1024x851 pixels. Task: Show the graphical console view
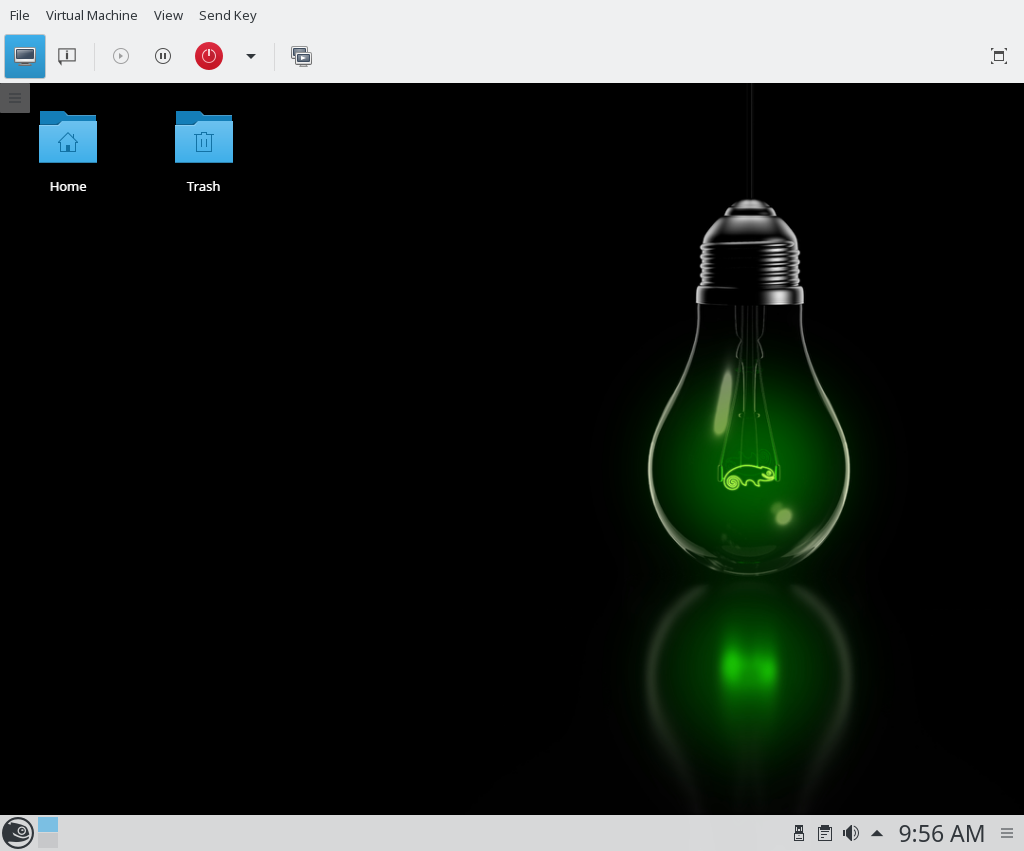point(25,56)
